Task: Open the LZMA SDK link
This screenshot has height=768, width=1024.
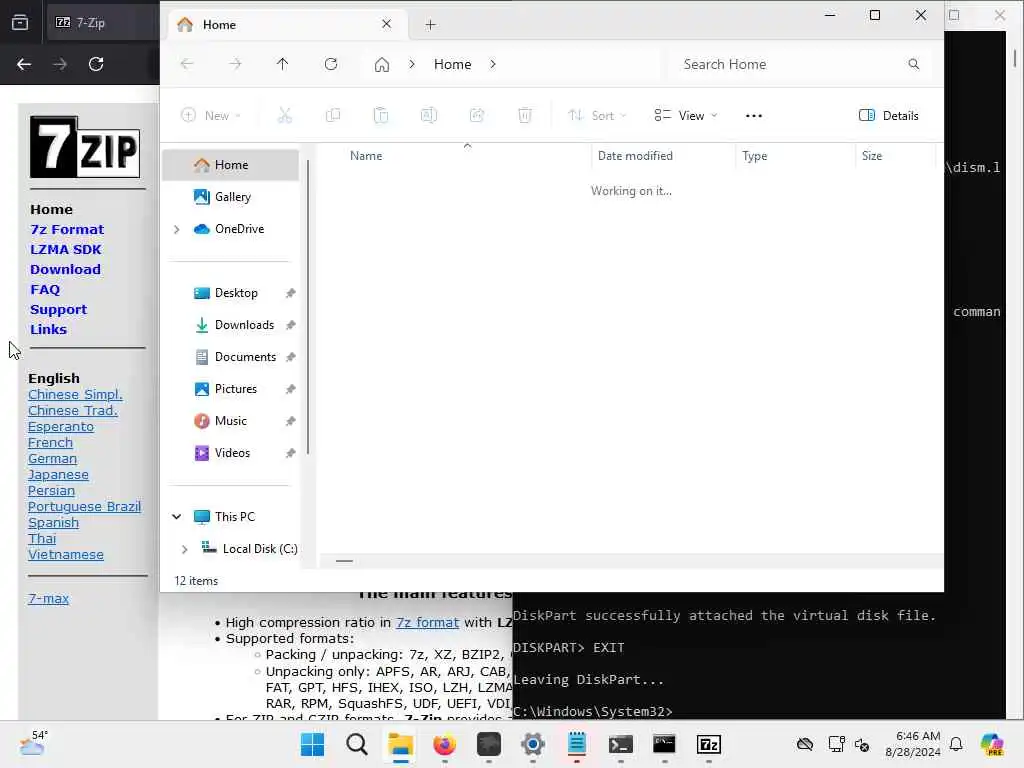Action: click(x=65, y=249)
